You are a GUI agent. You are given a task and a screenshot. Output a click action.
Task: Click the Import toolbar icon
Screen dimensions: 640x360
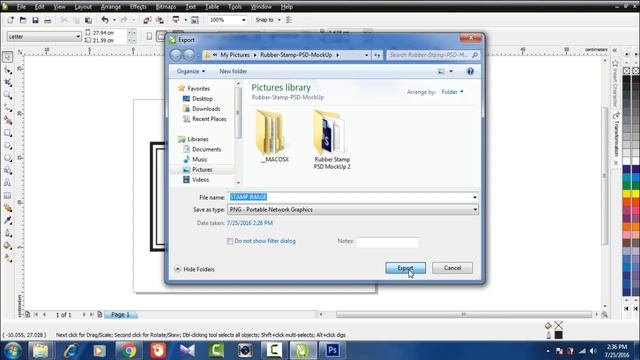click(x=147, y=20)
